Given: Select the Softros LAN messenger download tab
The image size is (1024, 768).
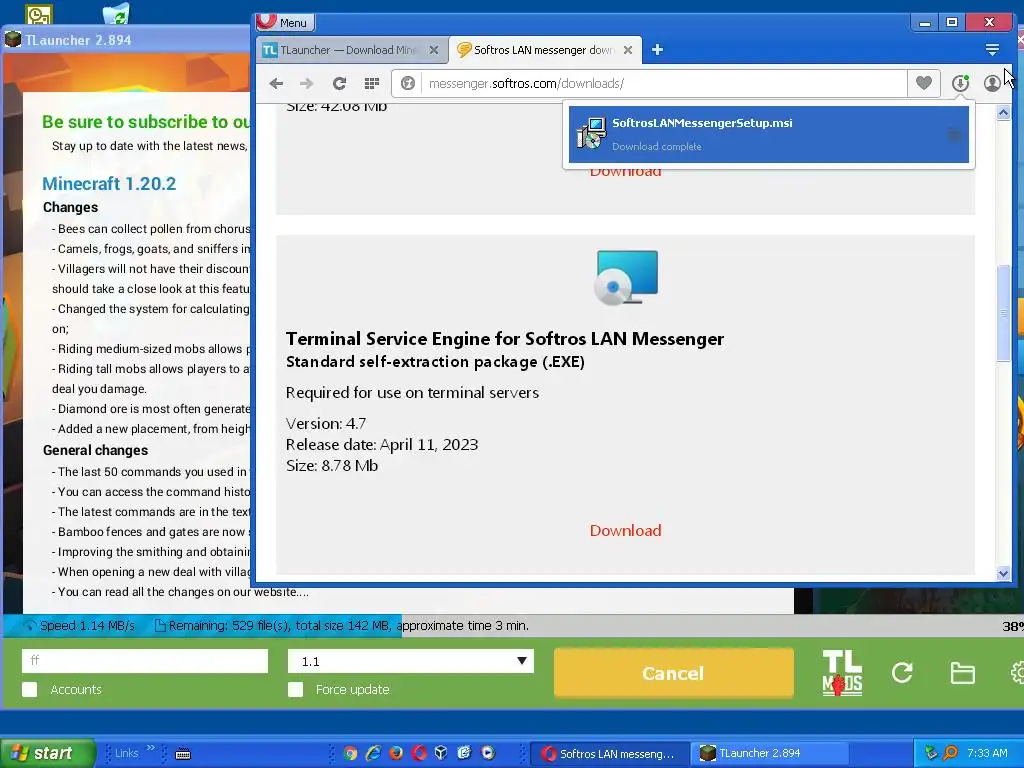Looking at the screenshot, I should pyautogui.click(x=545, y=50).
